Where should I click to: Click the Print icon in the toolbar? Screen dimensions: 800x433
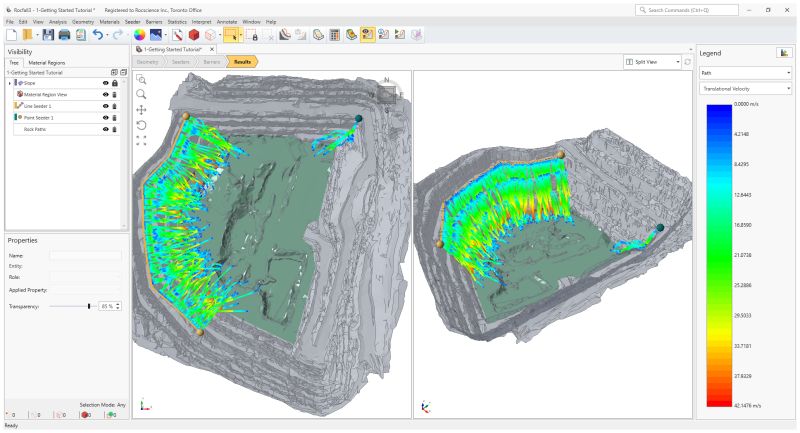(x=64, y=35)
